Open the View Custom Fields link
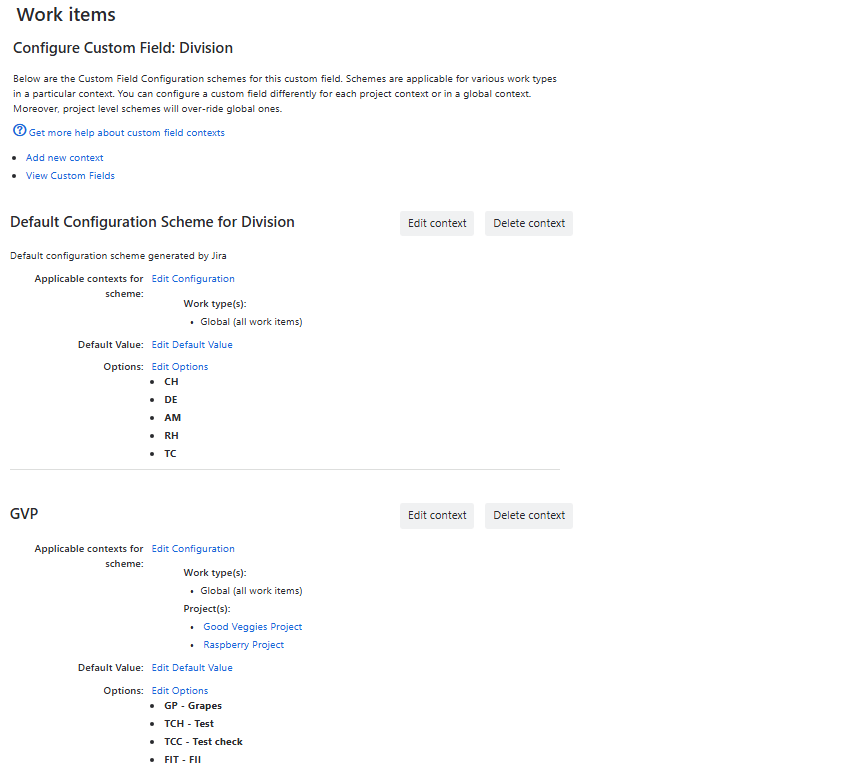Screen dimensions: 842x764 coord(70,176)
